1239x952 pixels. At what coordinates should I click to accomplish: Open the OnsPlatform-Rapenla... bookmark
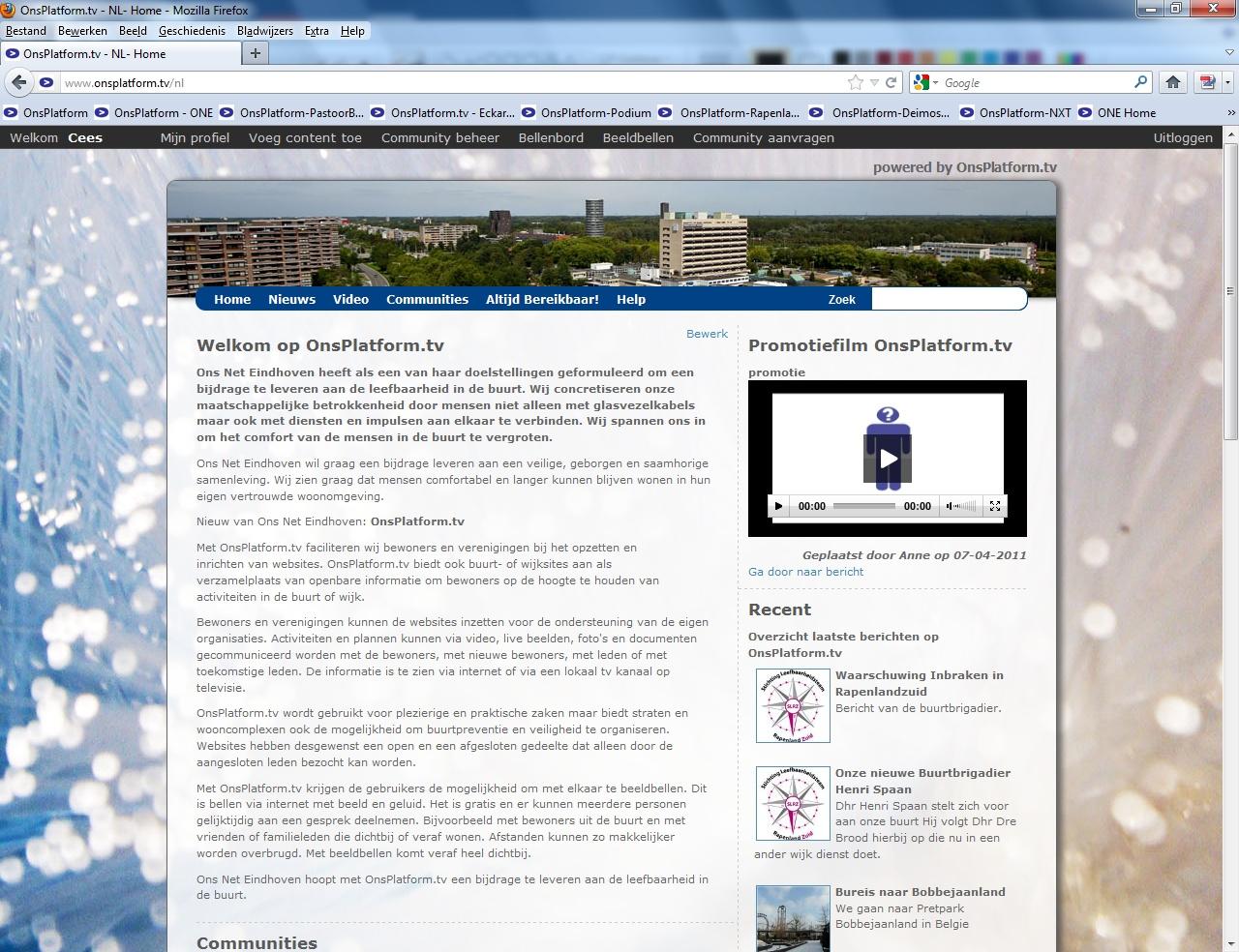(x=730, y=113)
